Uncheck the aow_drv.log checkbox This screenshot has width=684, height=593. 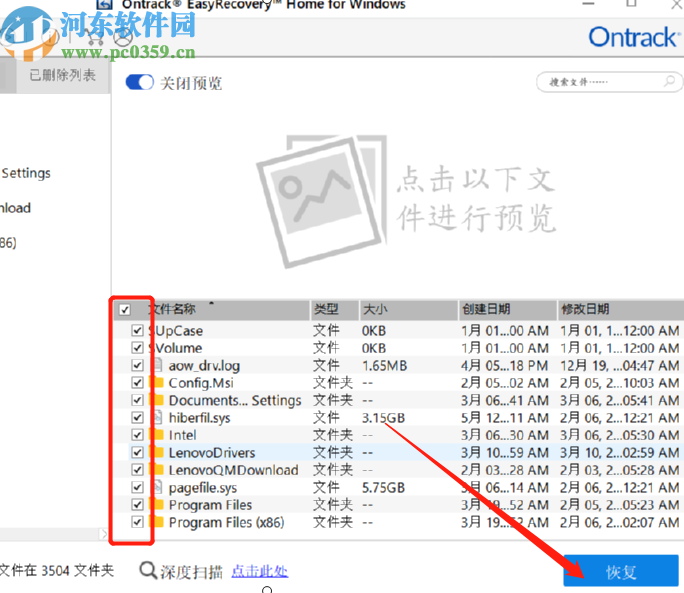pyautogui.click(x=137, y=365)
